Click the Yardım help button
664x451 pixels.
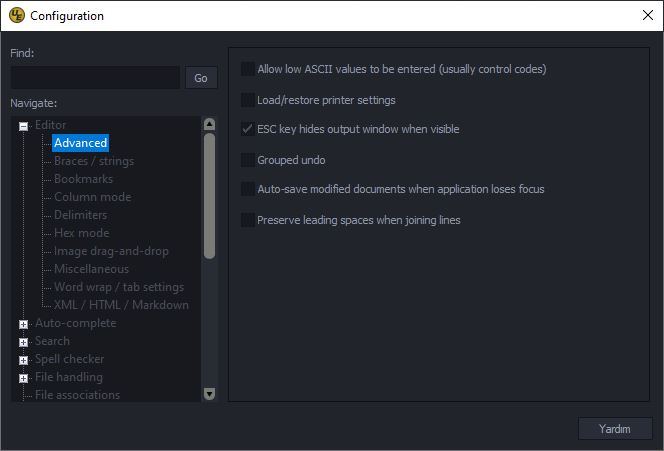pyautogui.click(x=615, y=429)
